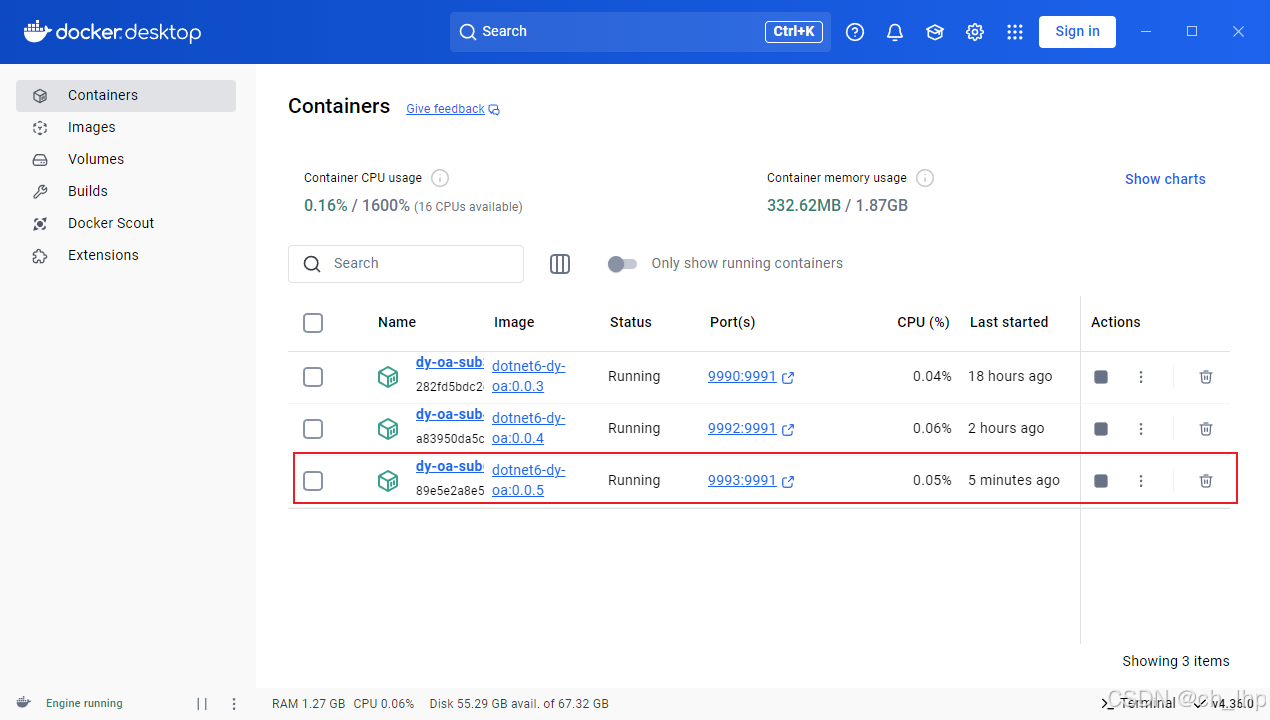Open Containers in sidebar
The height and width of the screenshot is (720, 1270).
coord(126,96)
